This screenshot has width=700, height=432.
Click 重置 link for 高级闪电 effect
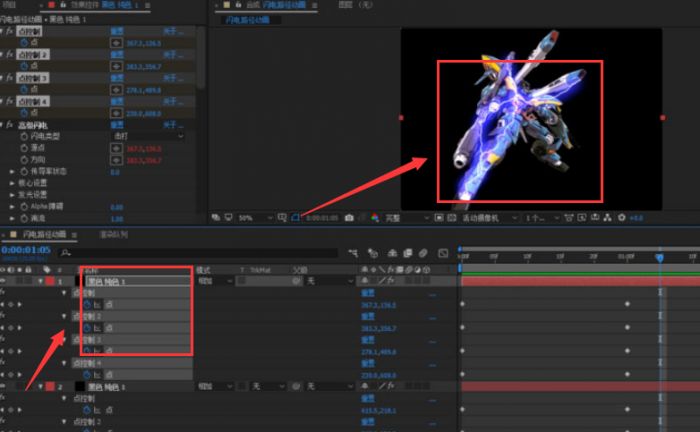(116, 125)
